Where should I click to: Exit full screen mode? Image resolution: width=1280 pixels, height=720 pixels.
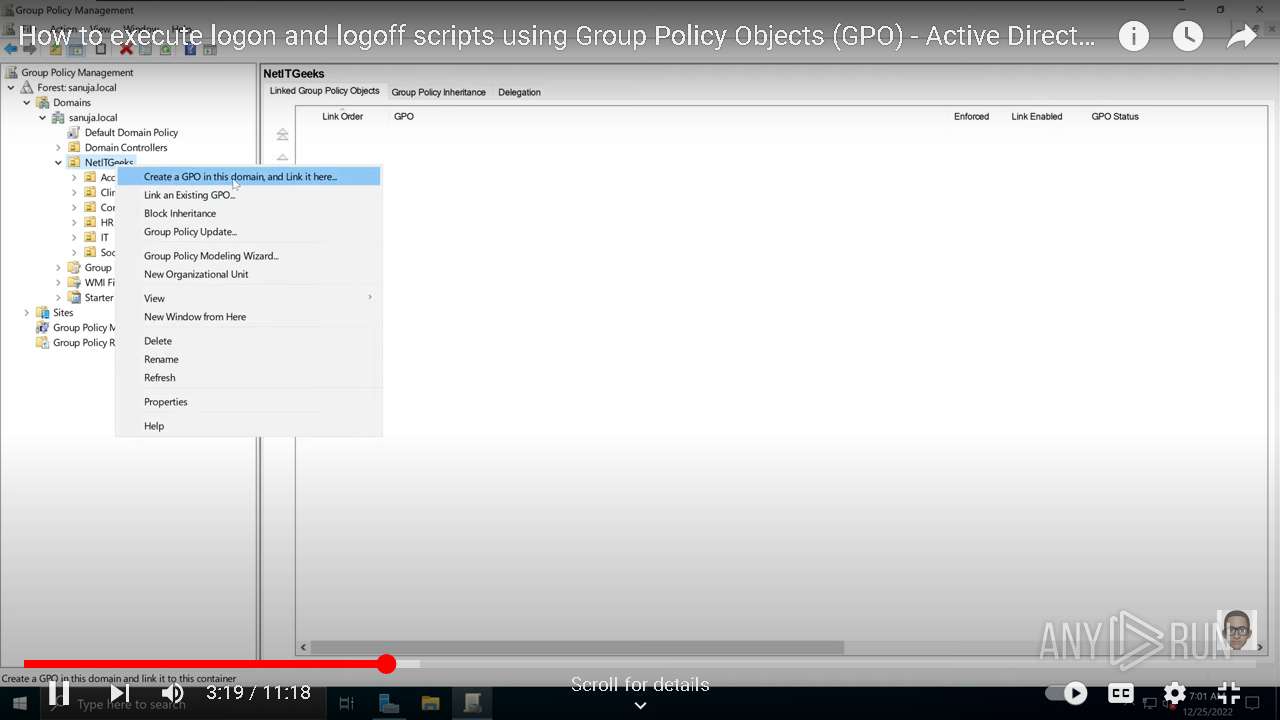click(1229, 693)
